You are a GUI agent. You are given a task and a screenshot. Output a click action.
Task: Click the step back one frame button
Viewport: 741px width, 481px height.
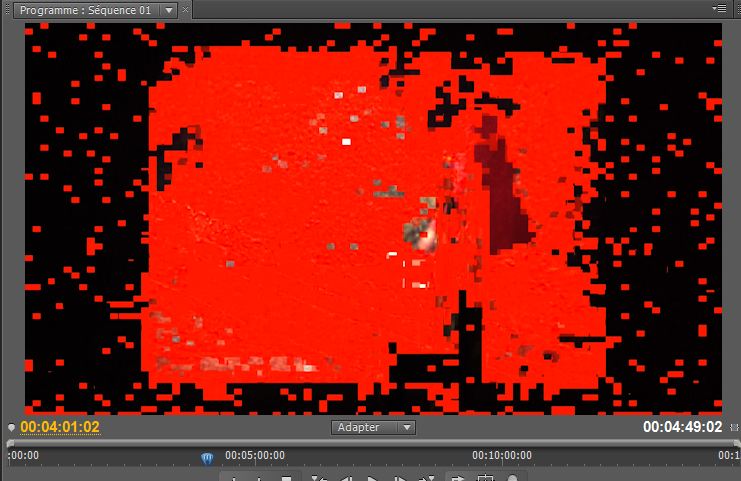point(347,478)
